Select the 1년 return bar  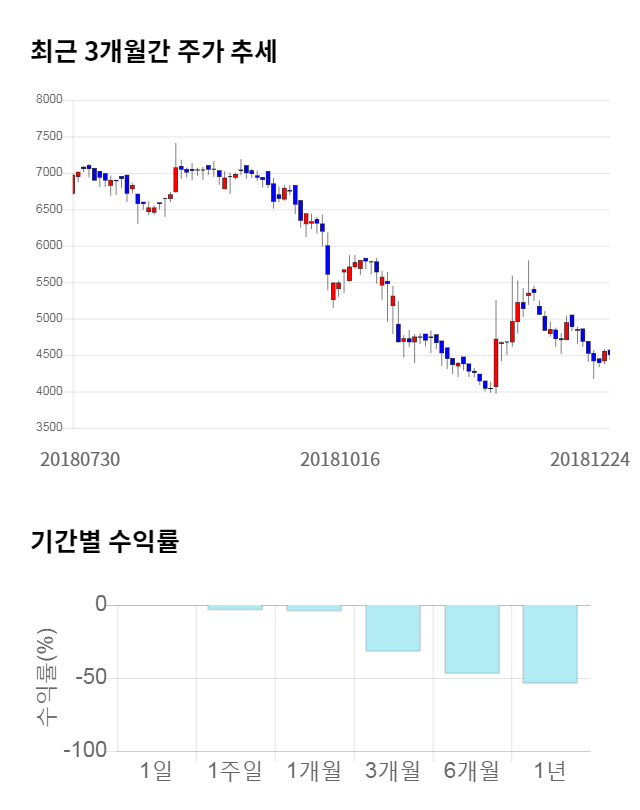(550, 643)
